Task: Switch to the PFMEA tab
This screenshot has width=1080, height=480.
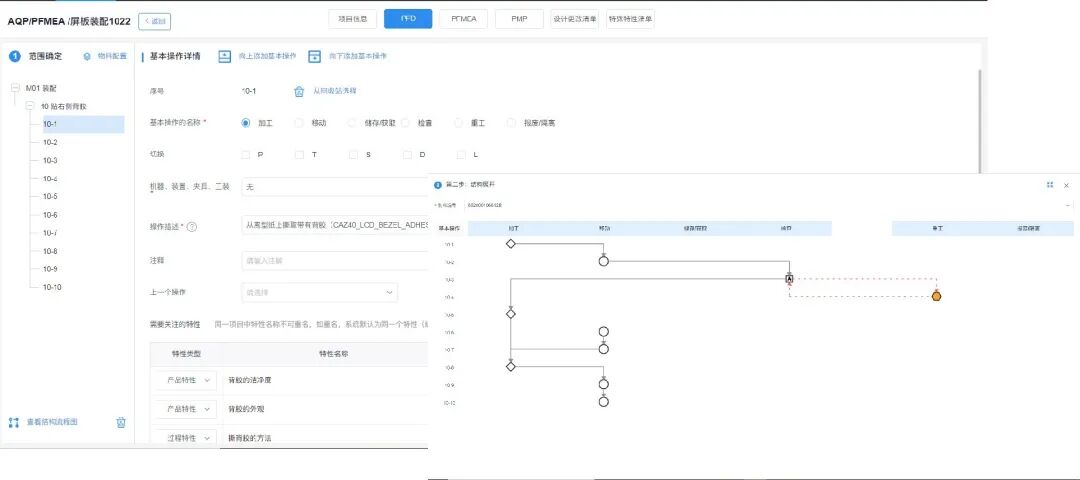Action: 464,19
